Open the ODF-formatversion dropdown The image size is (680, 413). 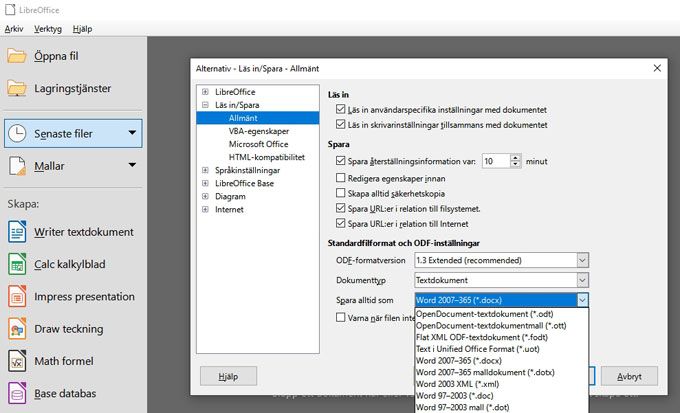tap(582, 260)
